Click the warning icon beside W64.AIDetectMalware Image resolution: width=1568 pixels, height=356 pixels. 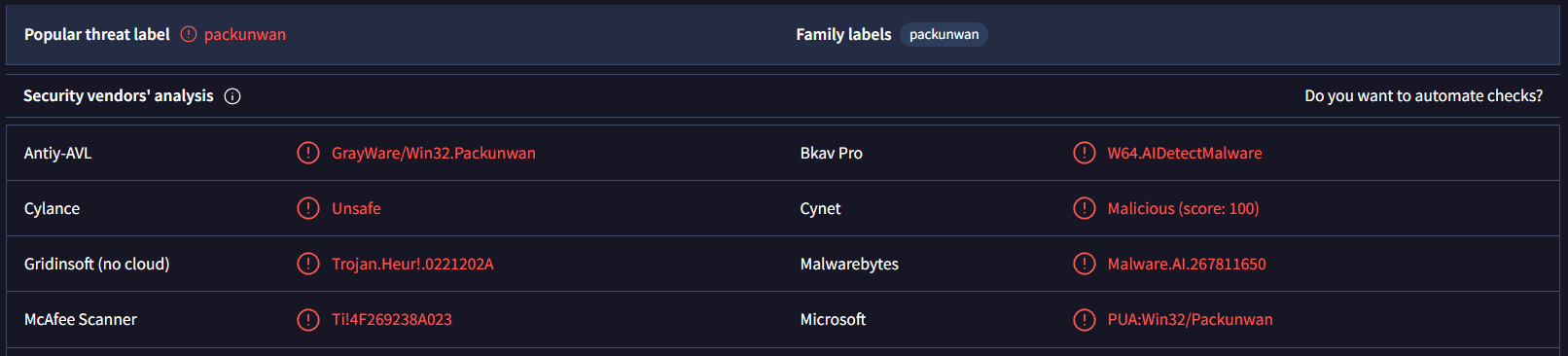(x=1084, y=153)
